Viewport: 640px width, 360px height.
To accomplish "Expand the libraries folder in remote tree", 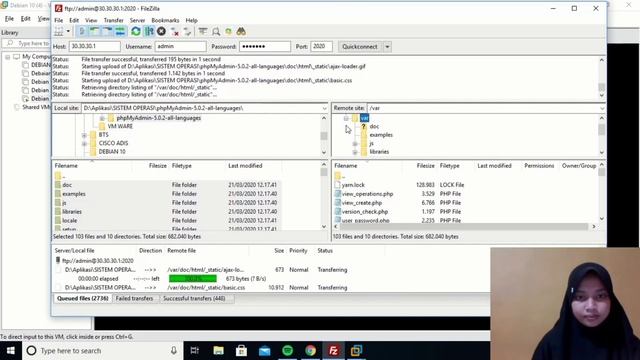I will (x=355, y=152).
